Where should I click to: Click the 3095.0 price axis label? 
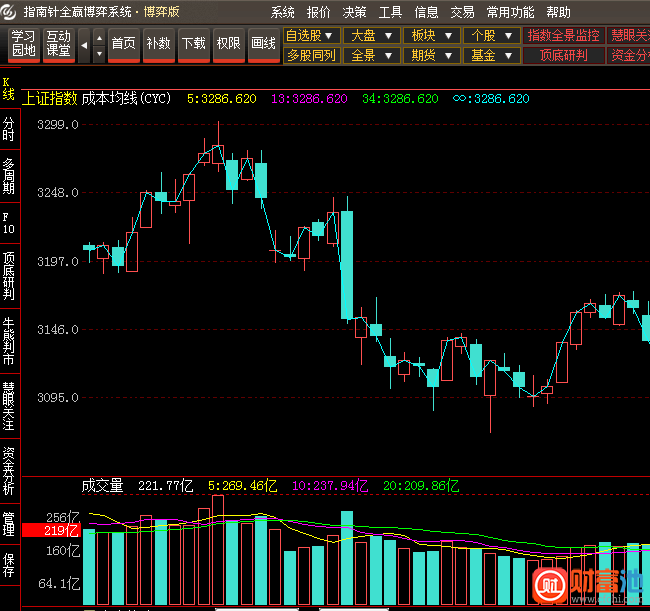pyautogui.click(x=58, y=398)
